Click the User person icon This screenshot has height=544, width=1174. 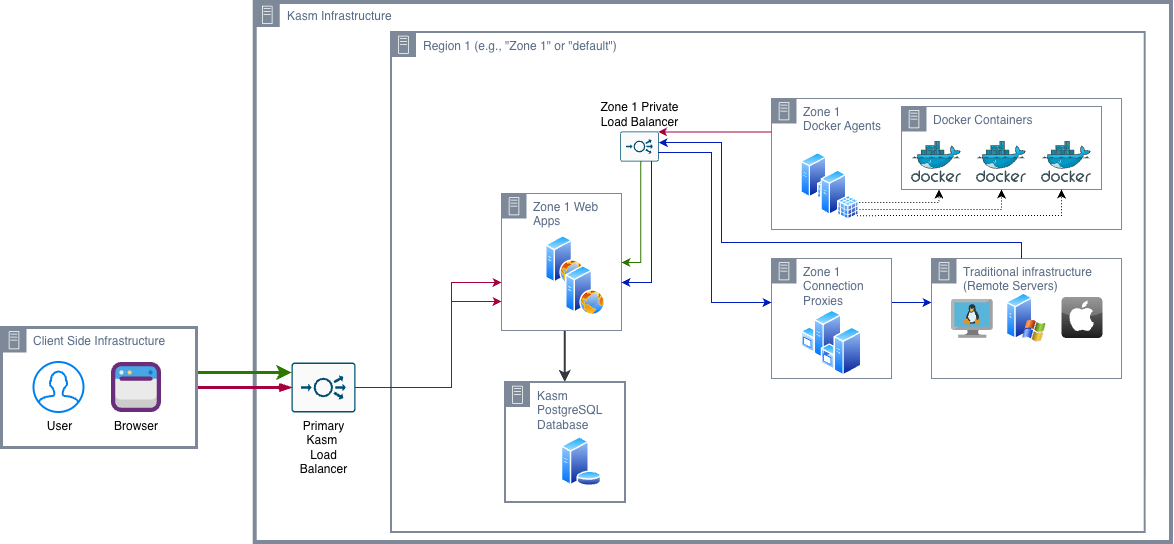point(58,387)
